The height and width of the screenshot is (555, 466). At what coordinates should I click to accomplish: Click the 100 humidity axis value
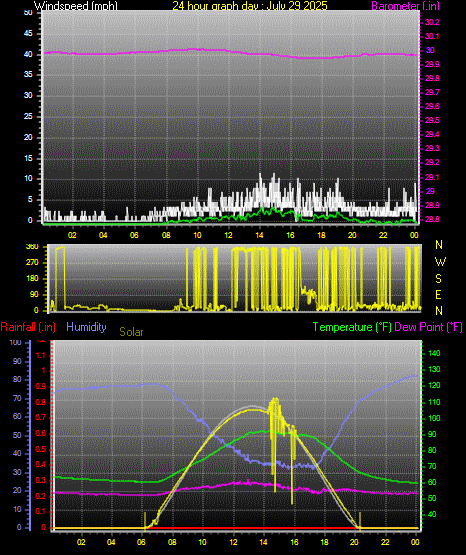[x=15, y=342]
